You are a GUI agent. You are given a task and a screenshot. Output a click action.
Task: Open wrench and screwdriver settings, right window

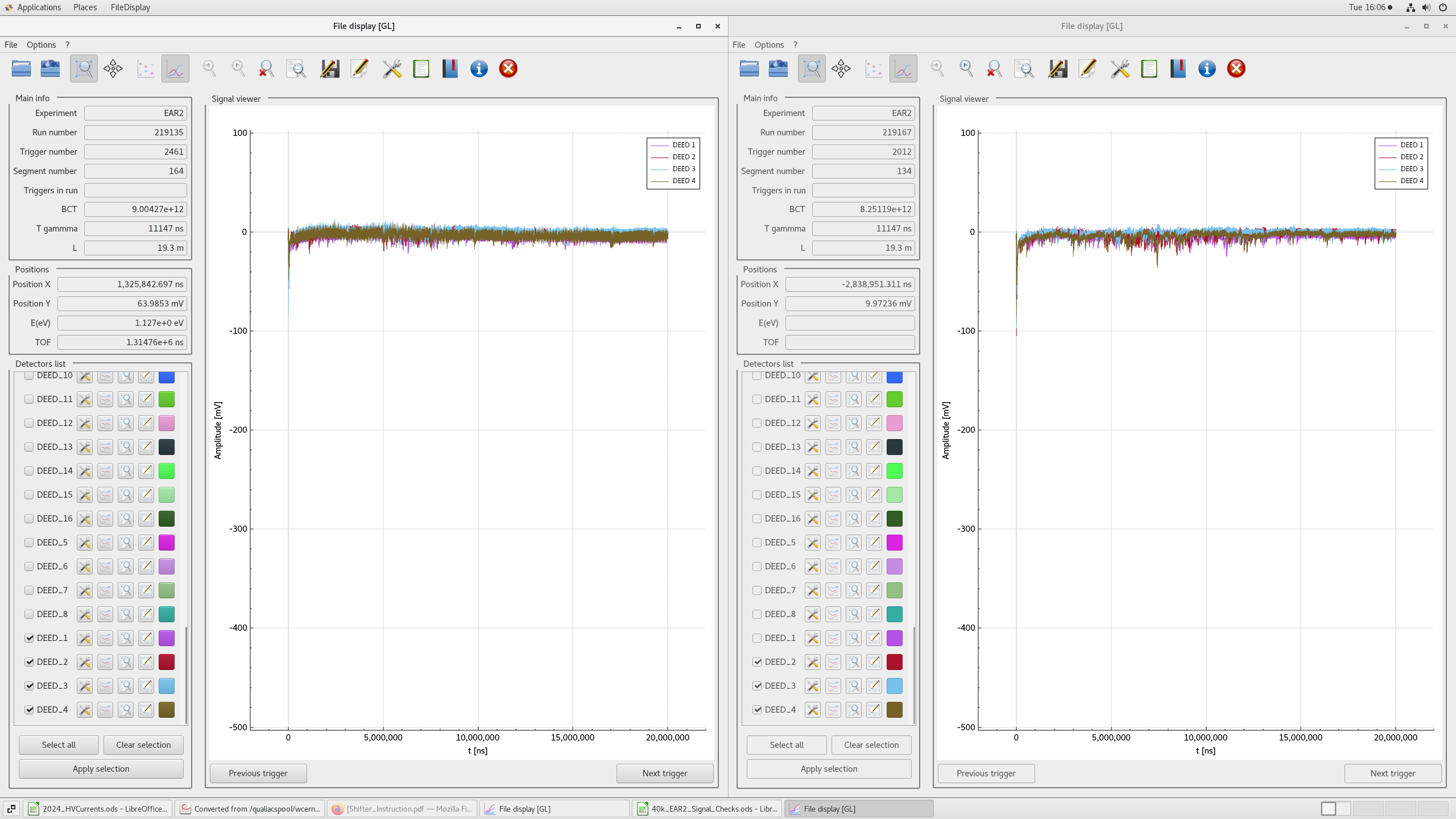point(1120,68)
